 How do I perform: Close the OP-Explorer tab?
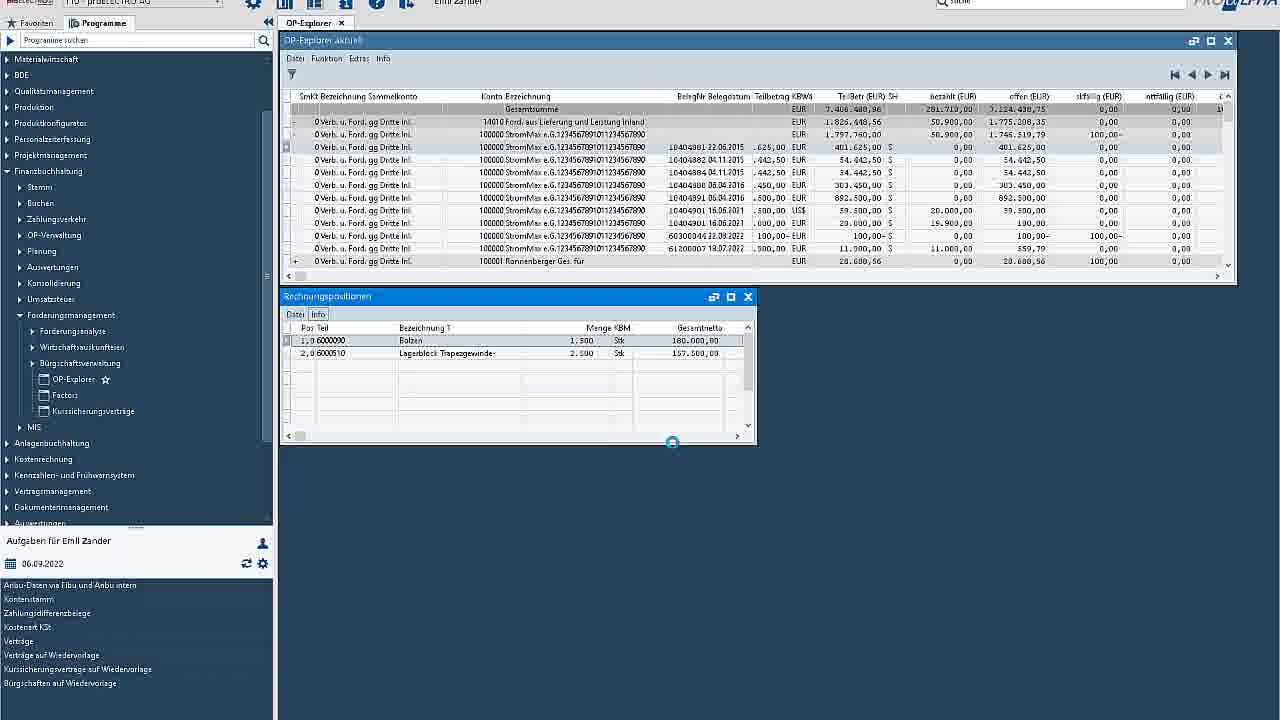[341, 23]
